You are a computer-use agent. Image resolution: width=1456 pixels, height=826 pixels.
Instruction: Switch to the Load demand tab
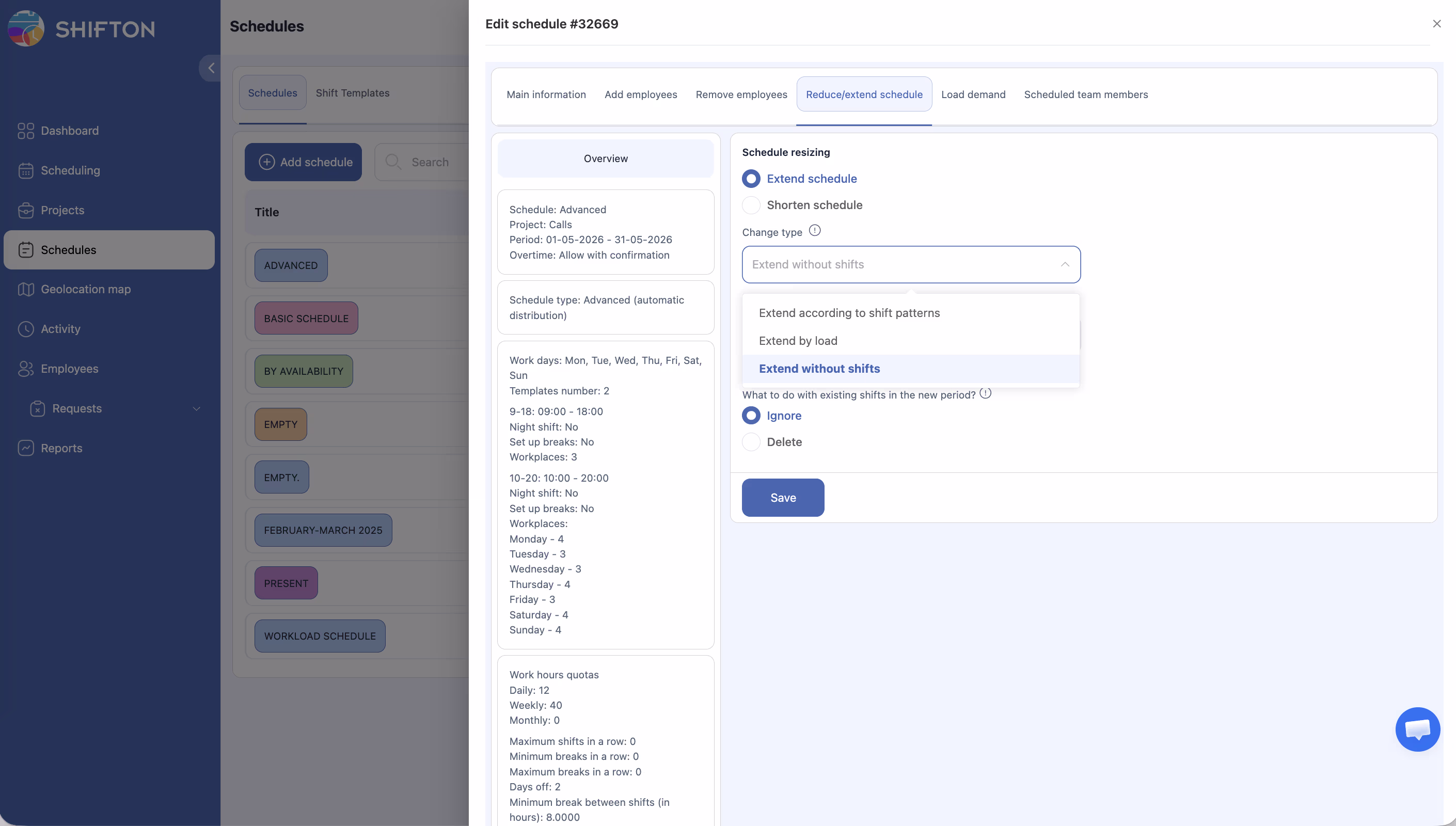coord(973,94)
